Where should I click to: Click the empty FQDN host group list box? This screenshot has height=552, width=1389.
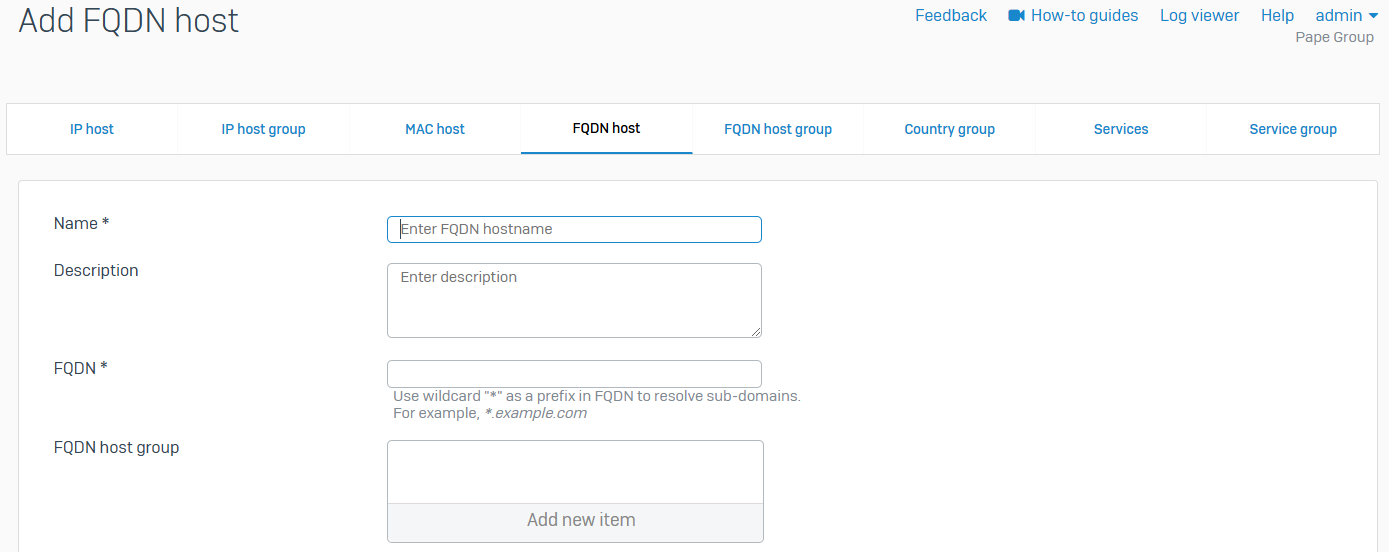point(575,472)
